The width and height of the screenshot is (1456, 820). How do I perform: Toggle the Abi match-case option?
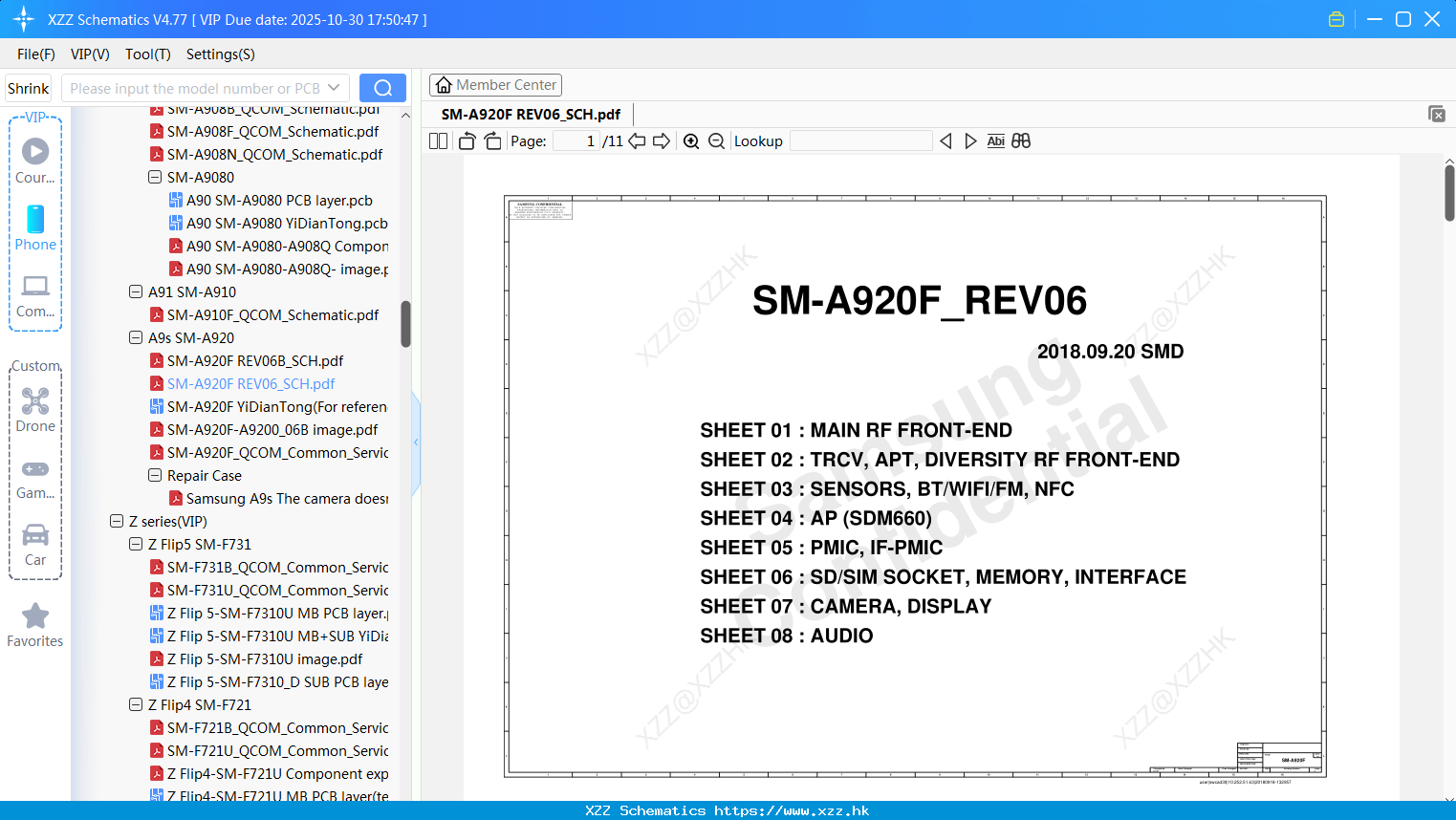pyautogui.click(x=995, y=140)
